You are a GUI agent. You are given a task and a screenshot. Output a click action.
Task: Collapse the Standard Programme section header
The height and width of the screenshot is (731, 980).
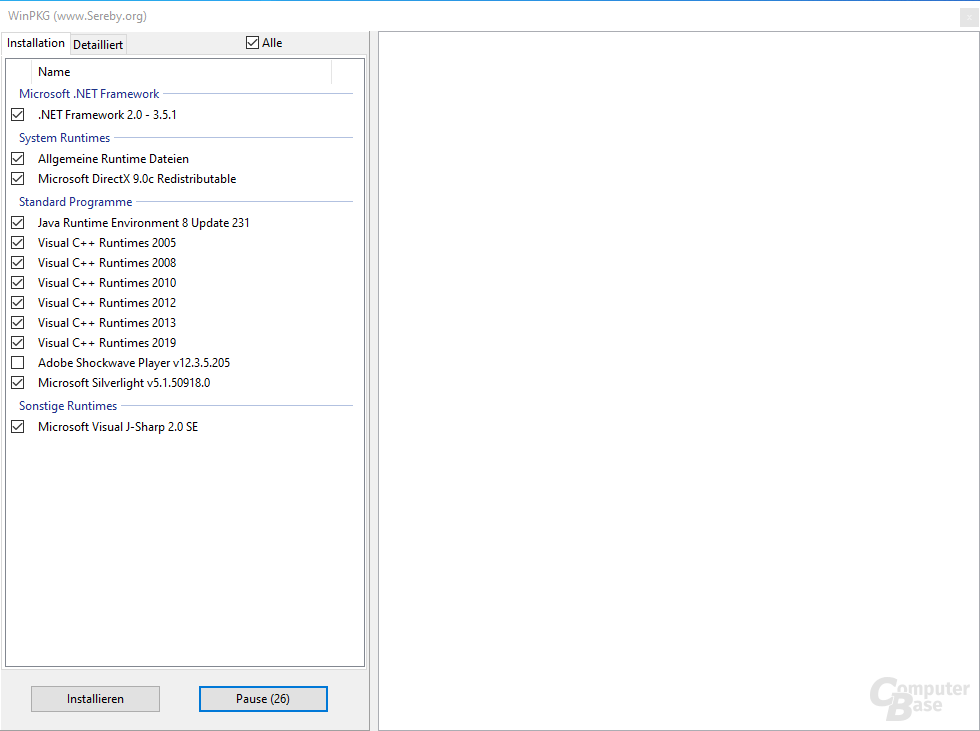[75, 201]
